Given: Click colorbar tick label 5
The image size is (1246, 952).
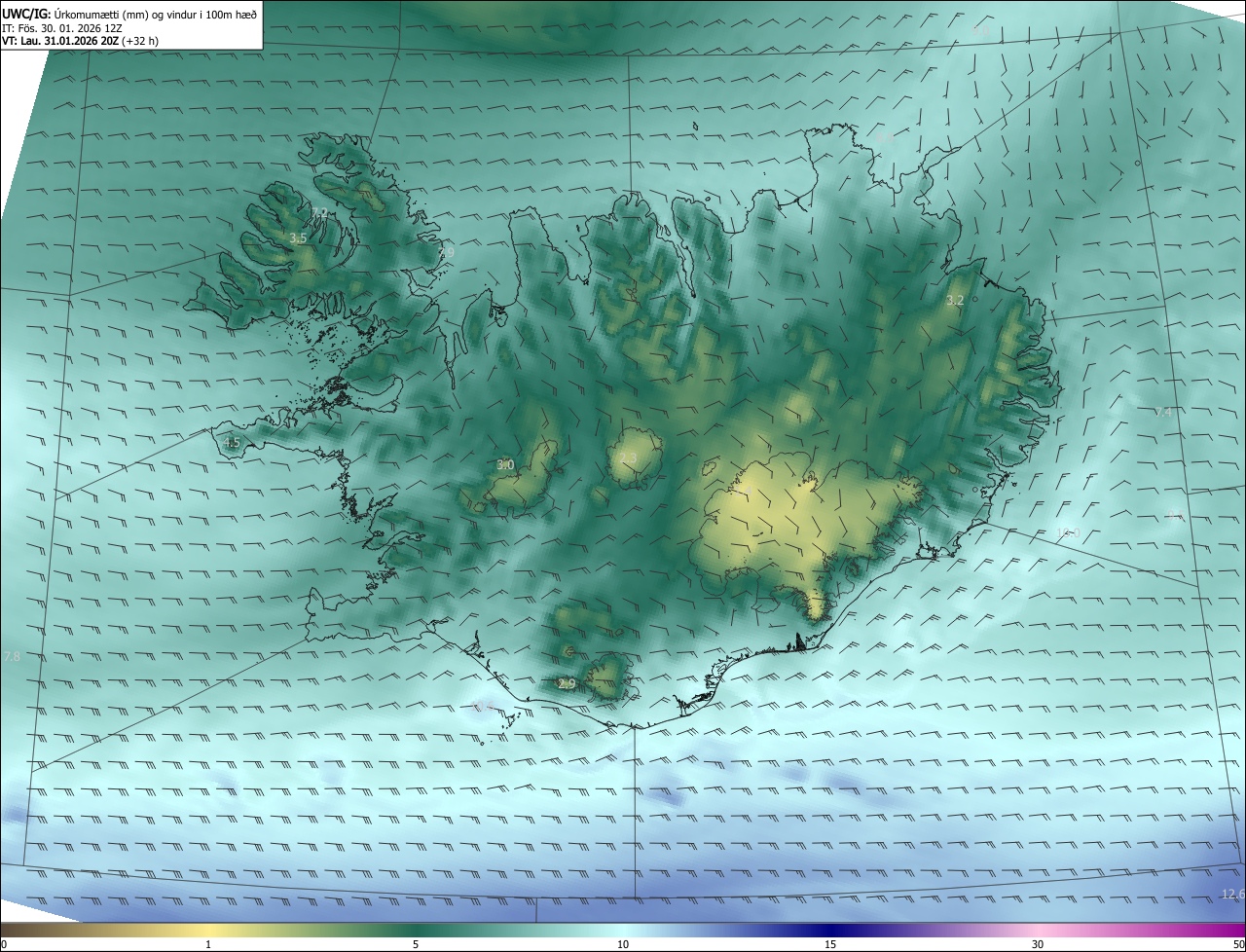Looking at the screenshot, I should click(416, 944).
